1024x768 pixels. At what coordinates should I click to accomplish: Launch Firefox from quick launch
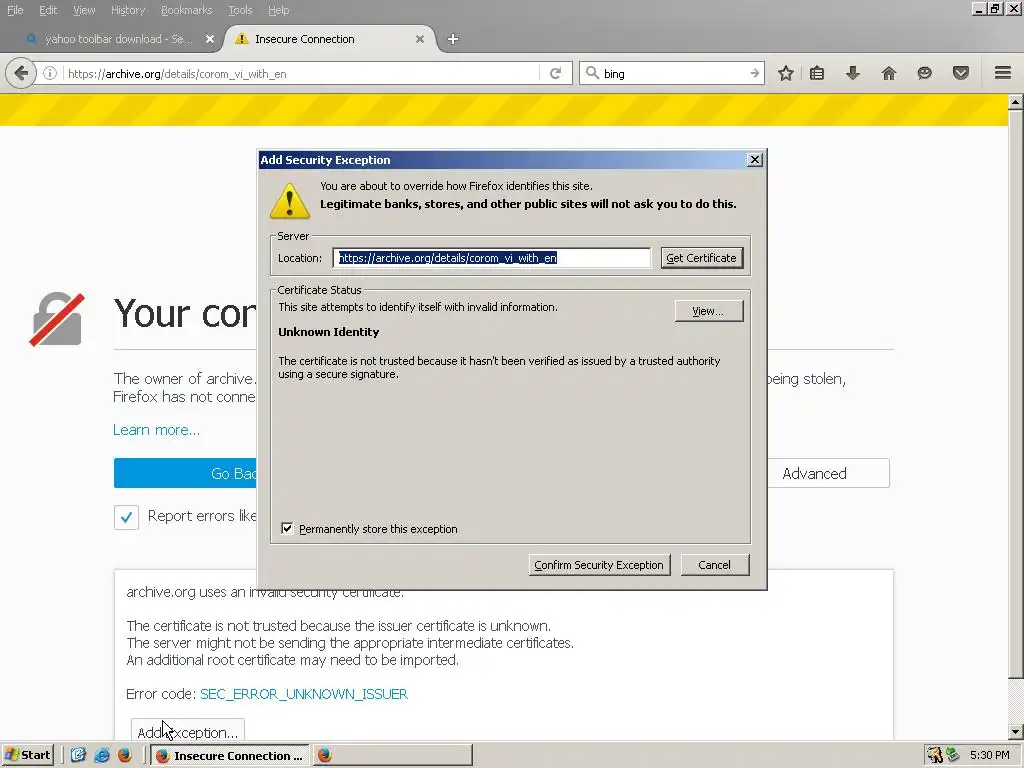[125, 755]
